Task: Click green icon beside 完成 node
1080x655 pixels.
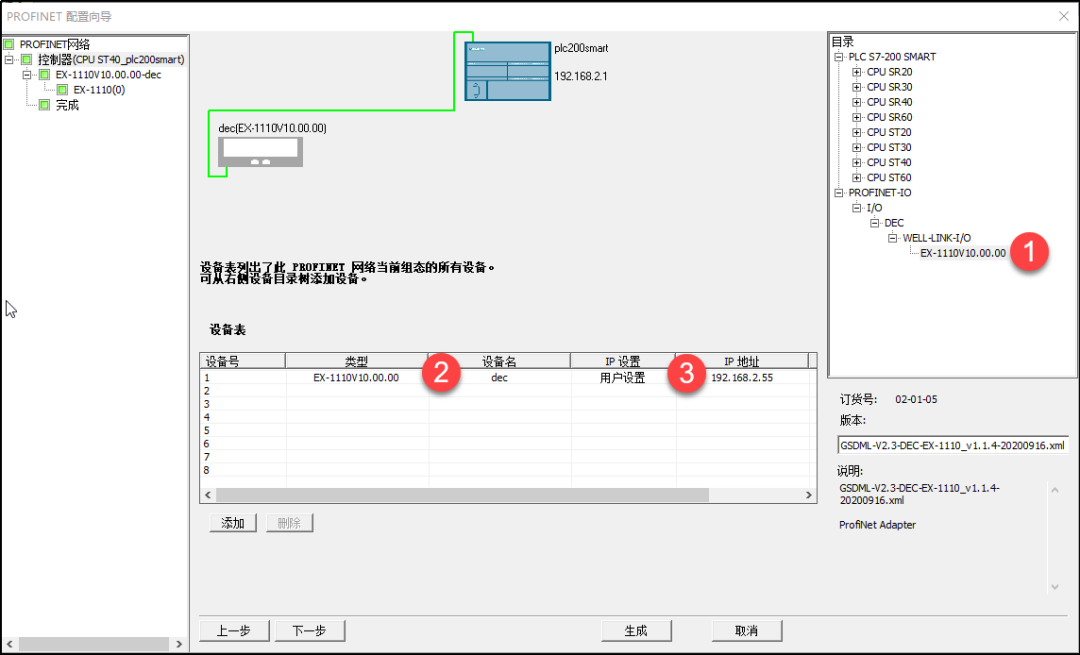Action: (x=45, y=105)
